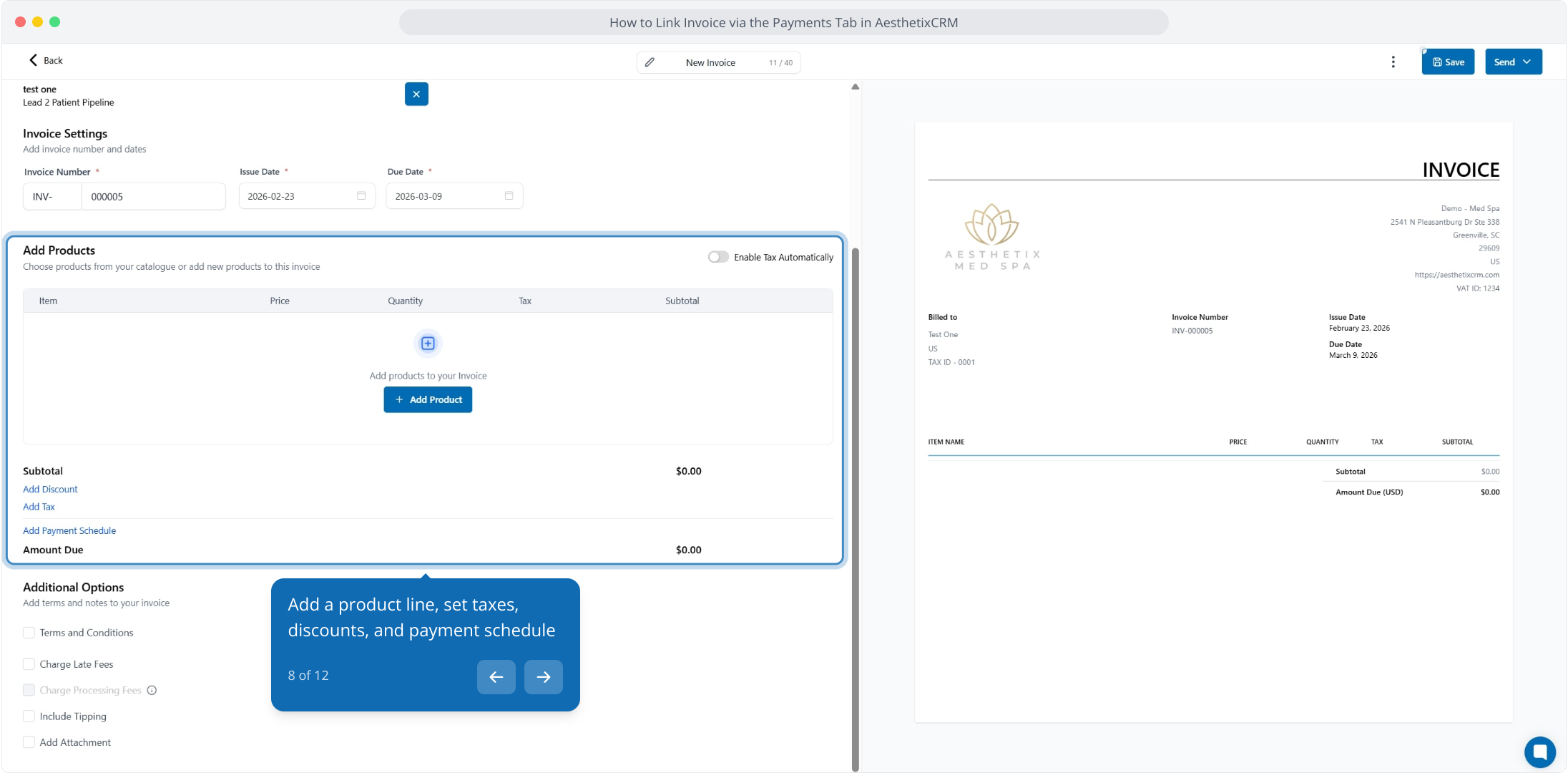Image resolution: width=1568 pixels, height=773 pixels.
Task: Click the Add Product button
Action: (x=428, y=400)
